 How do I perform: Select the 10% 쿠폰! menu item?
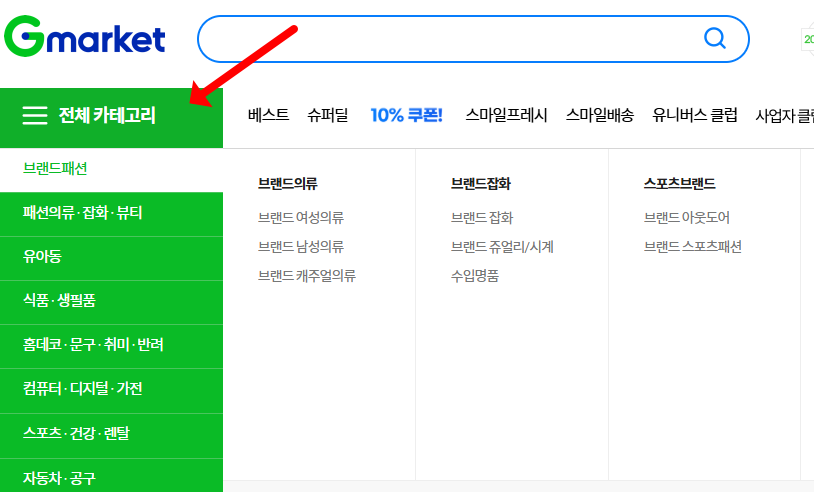tap(406, 115)
